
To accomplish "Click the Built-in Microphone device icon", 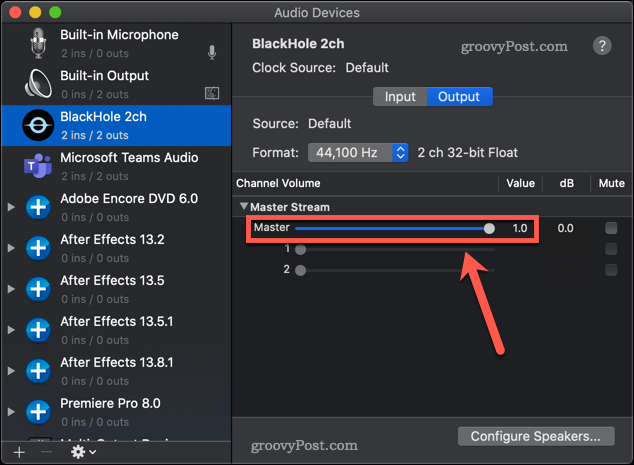I will 38,43.
